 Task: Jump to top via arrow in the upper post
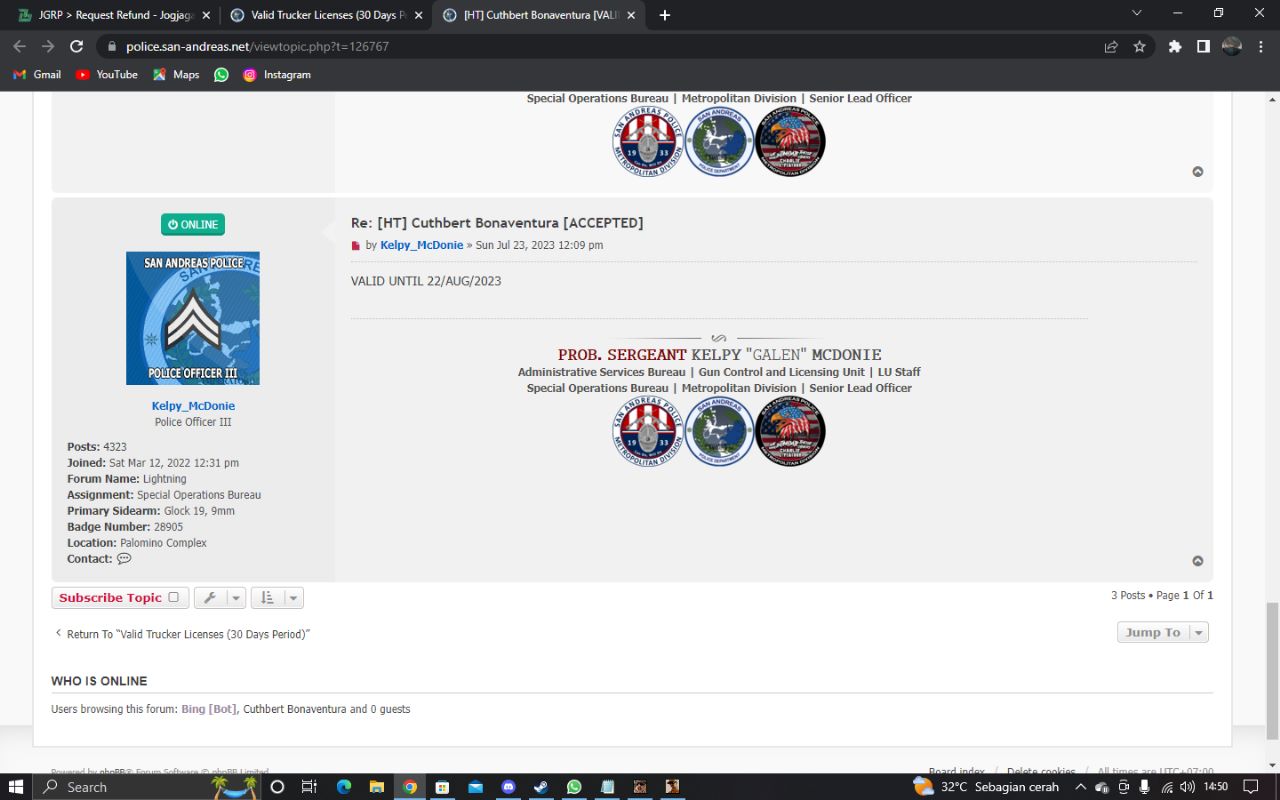click(x=1198, y=172)
